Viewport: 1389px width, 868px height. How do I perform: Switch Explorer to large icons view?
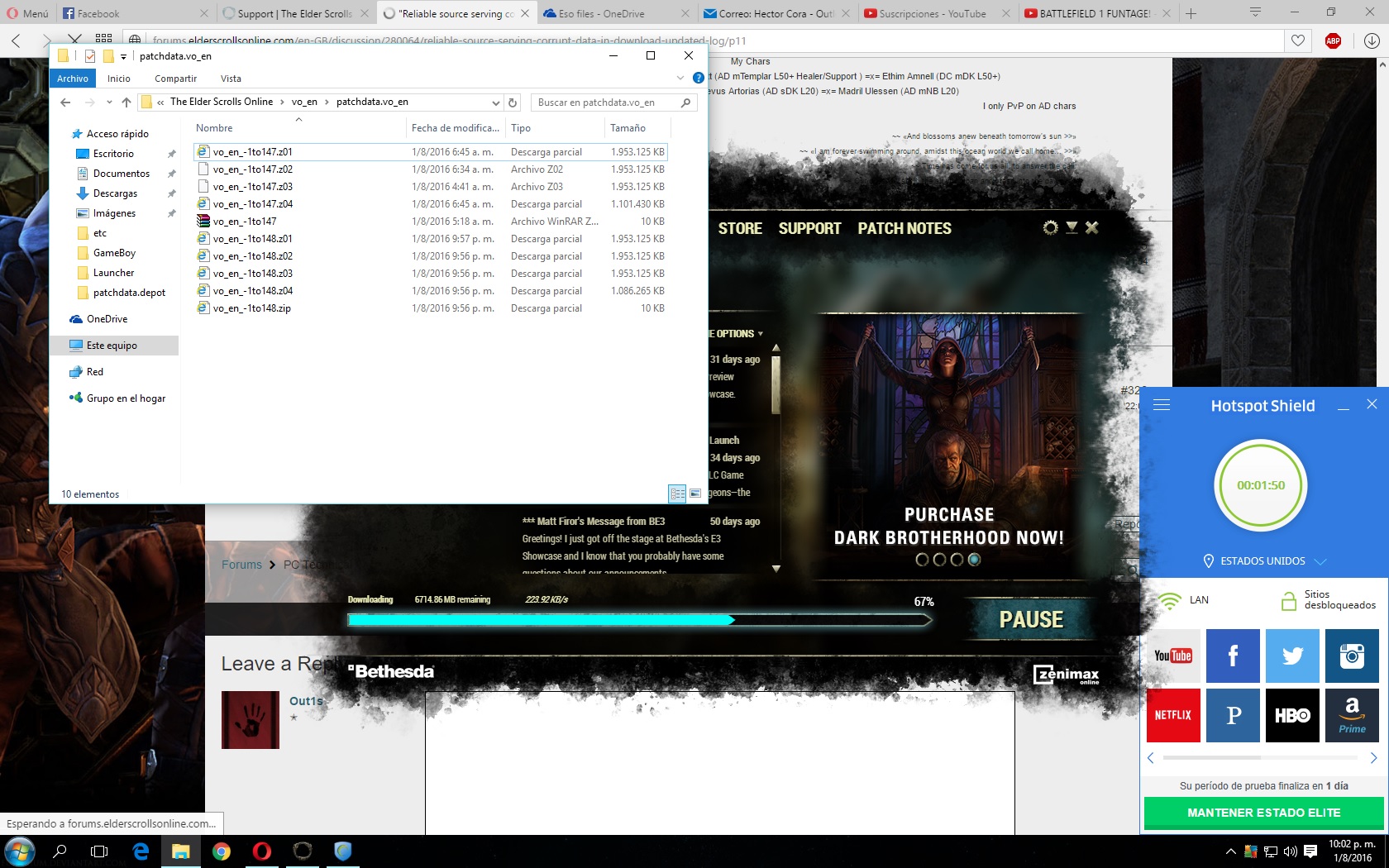click(695, 494)
